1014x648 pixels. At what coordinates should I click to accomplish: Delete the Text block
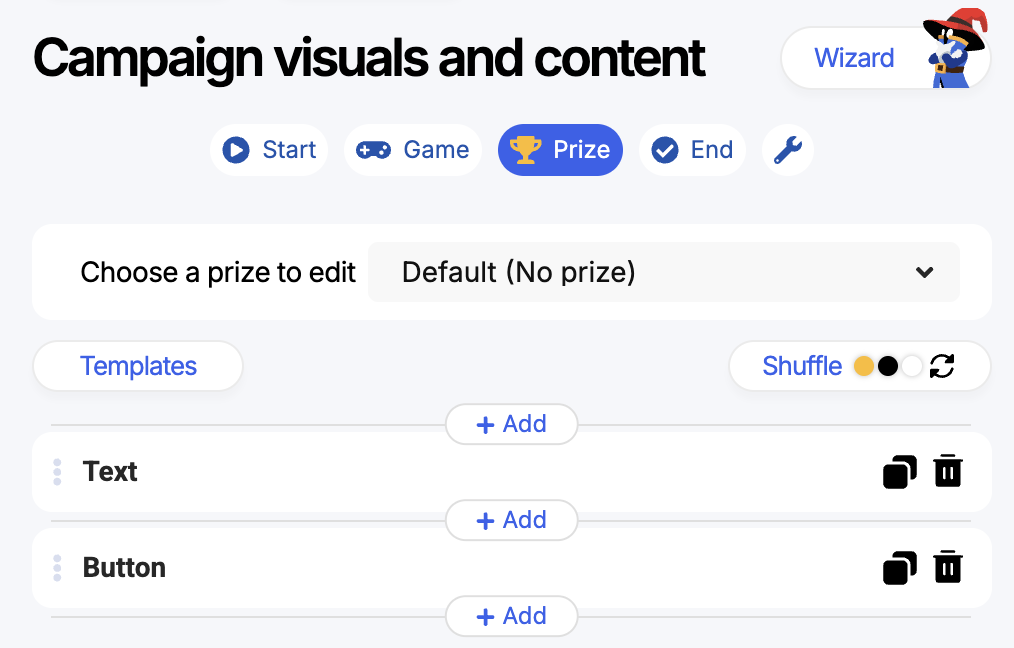948,471
